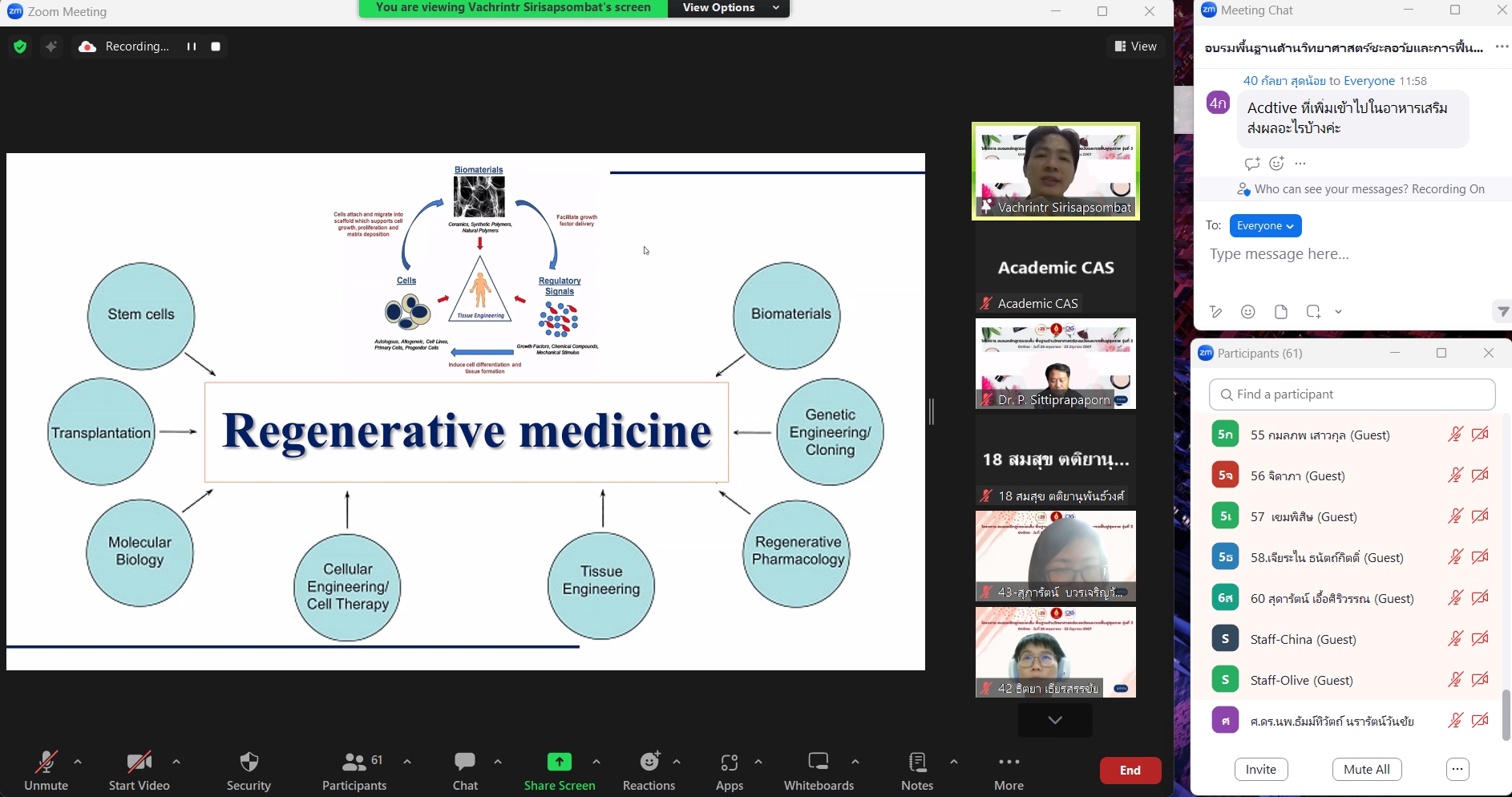This screenshot has width=1512, height=797.
Task: Stop the recording
Action: (x=216, y=47)
